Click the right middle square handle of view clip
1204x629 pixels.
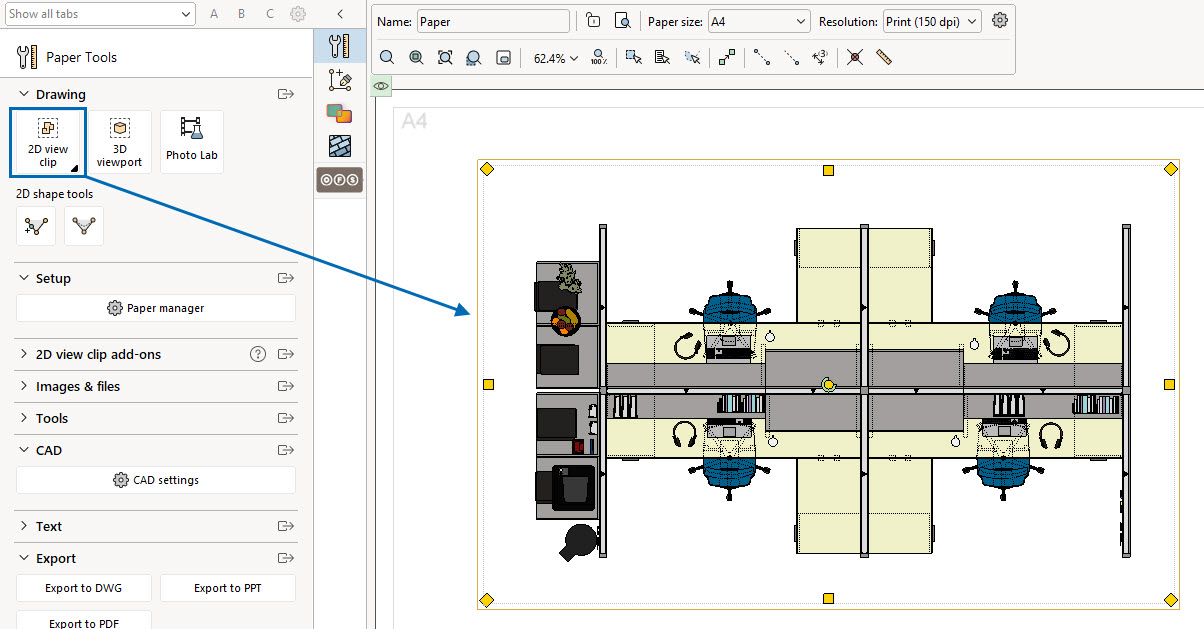pyautogui.click(x=1169, y=384)
